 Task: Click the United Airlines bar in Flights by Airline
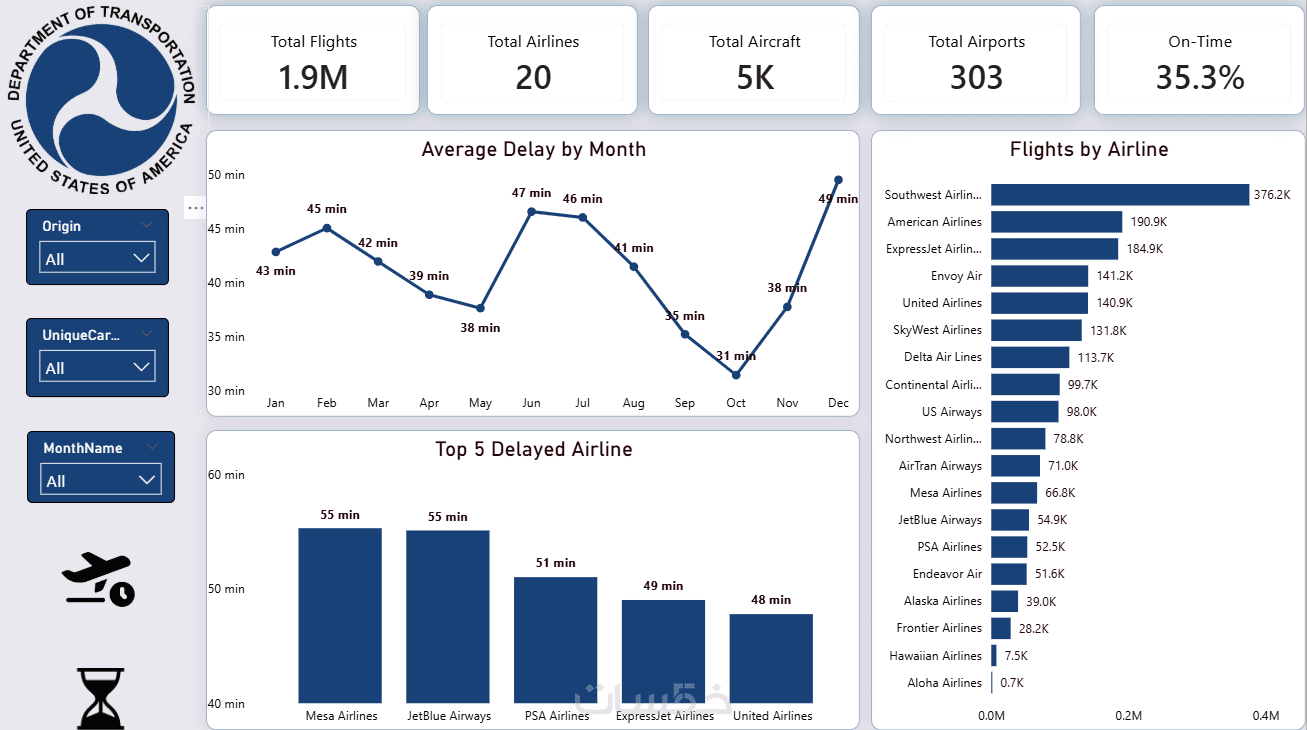(x=1039, y=303)
